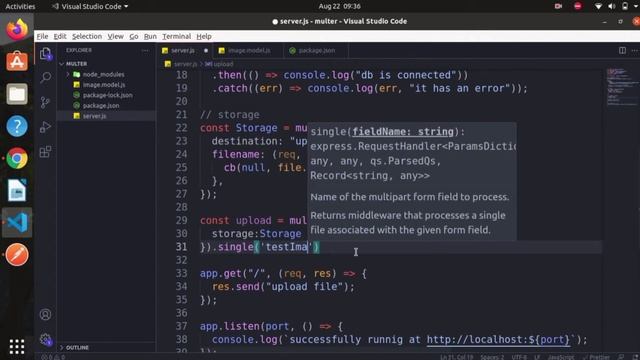Select image.model.js in the Explorer

(x=104, y=85)
